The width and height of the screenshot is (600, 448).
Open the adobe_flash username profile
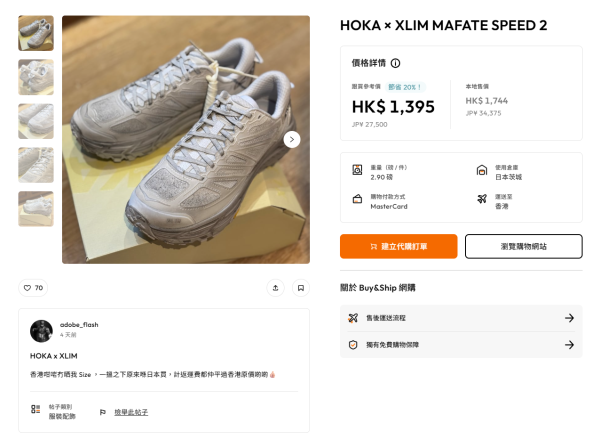point(79,325)
